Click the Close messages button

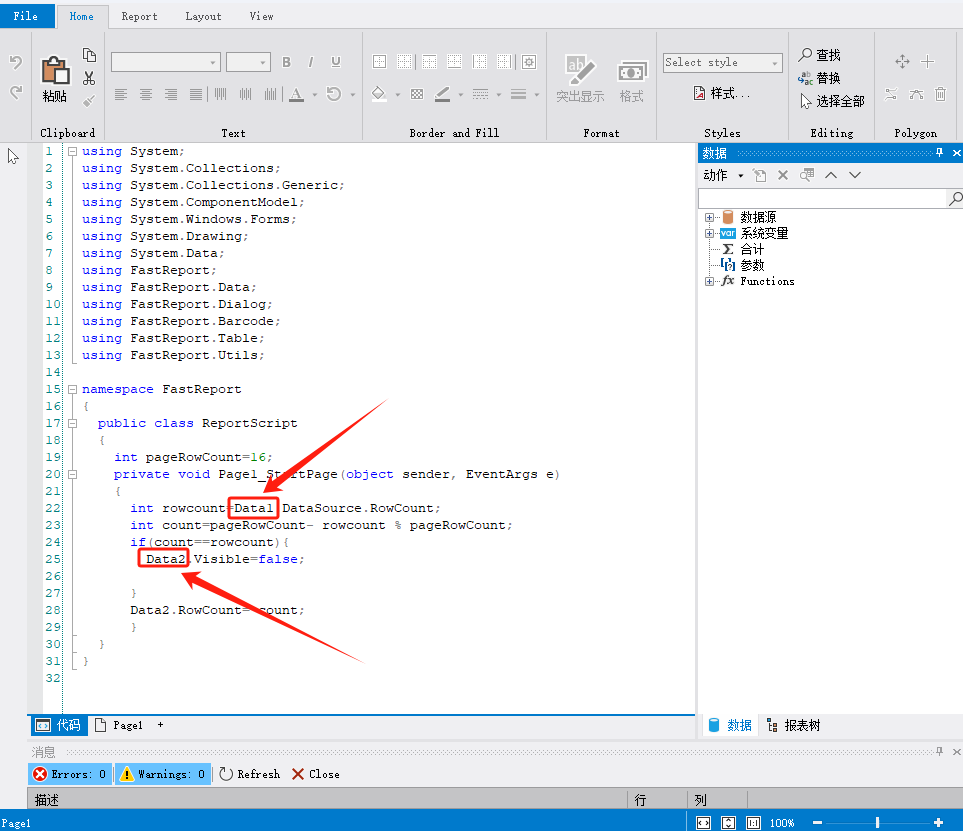pos(316,774)
